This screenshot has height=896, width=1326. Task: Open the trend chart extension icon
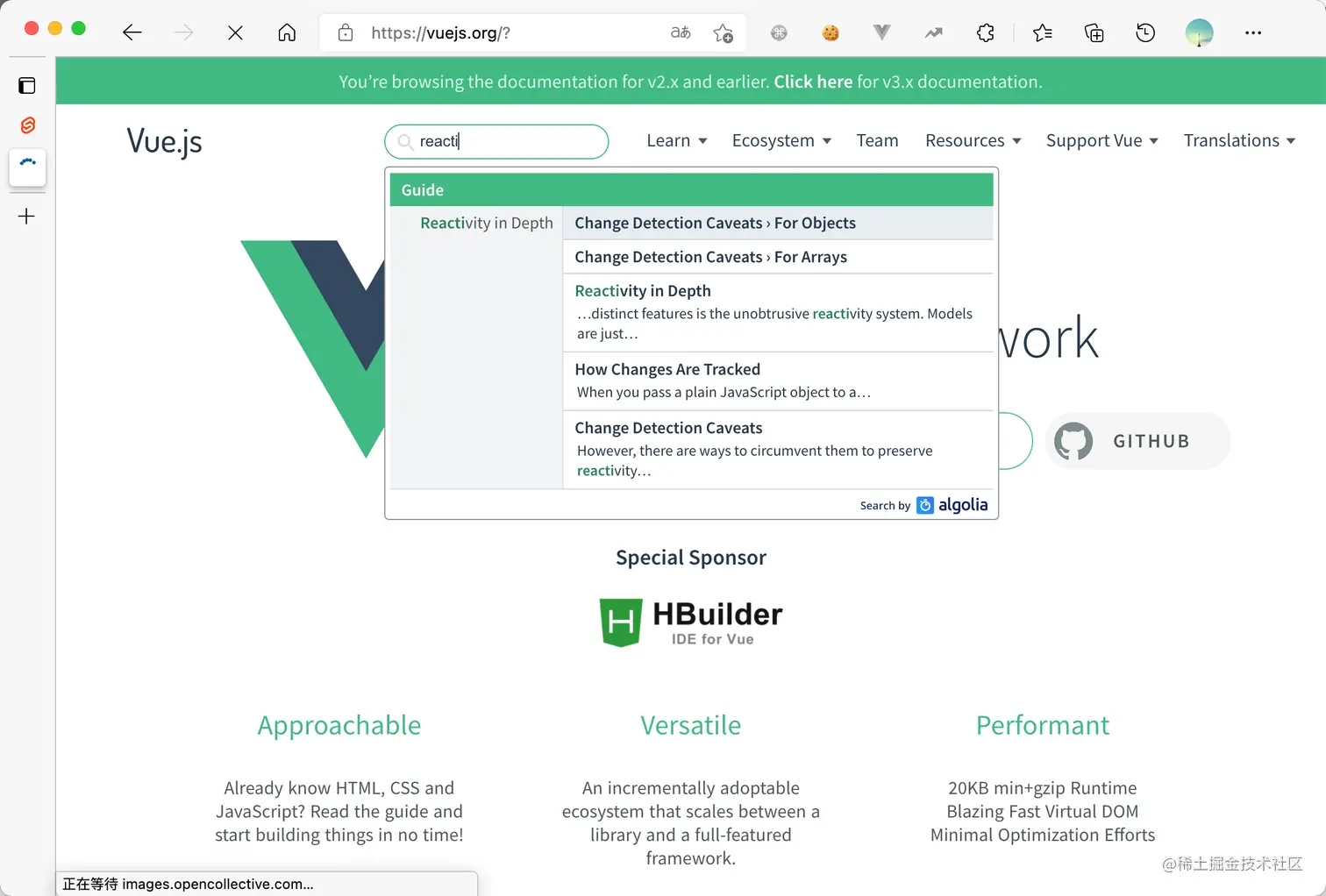934,33
